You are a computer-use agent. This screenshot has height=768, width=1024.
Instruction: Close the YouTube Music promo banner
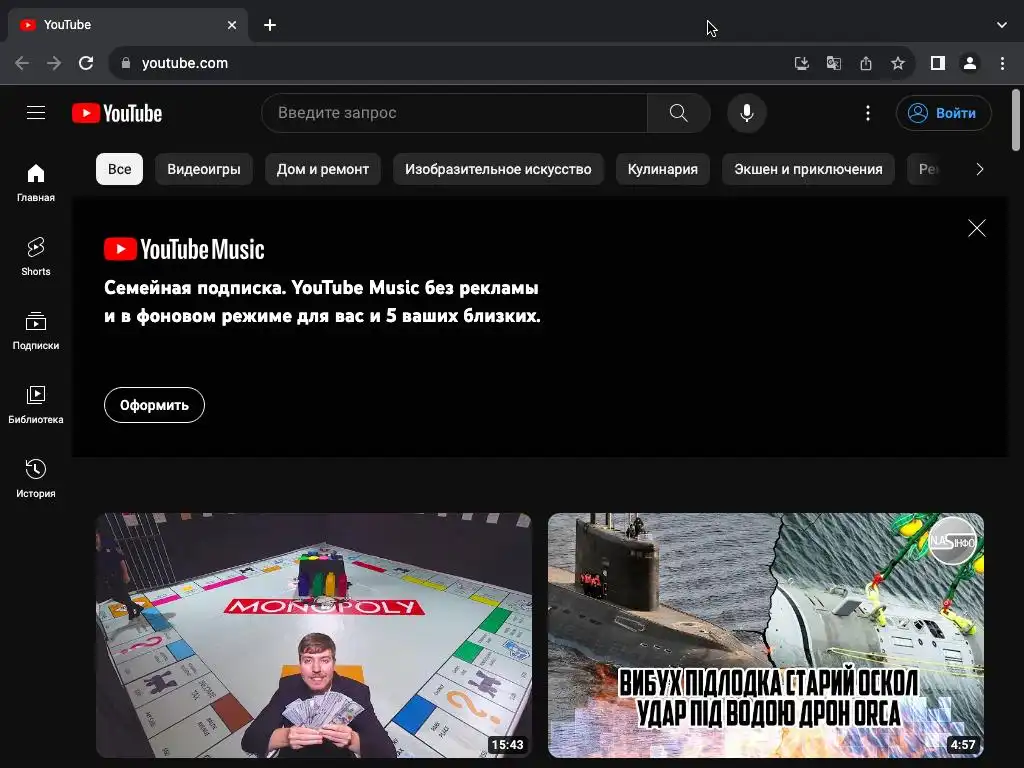[x=976, y=228]
